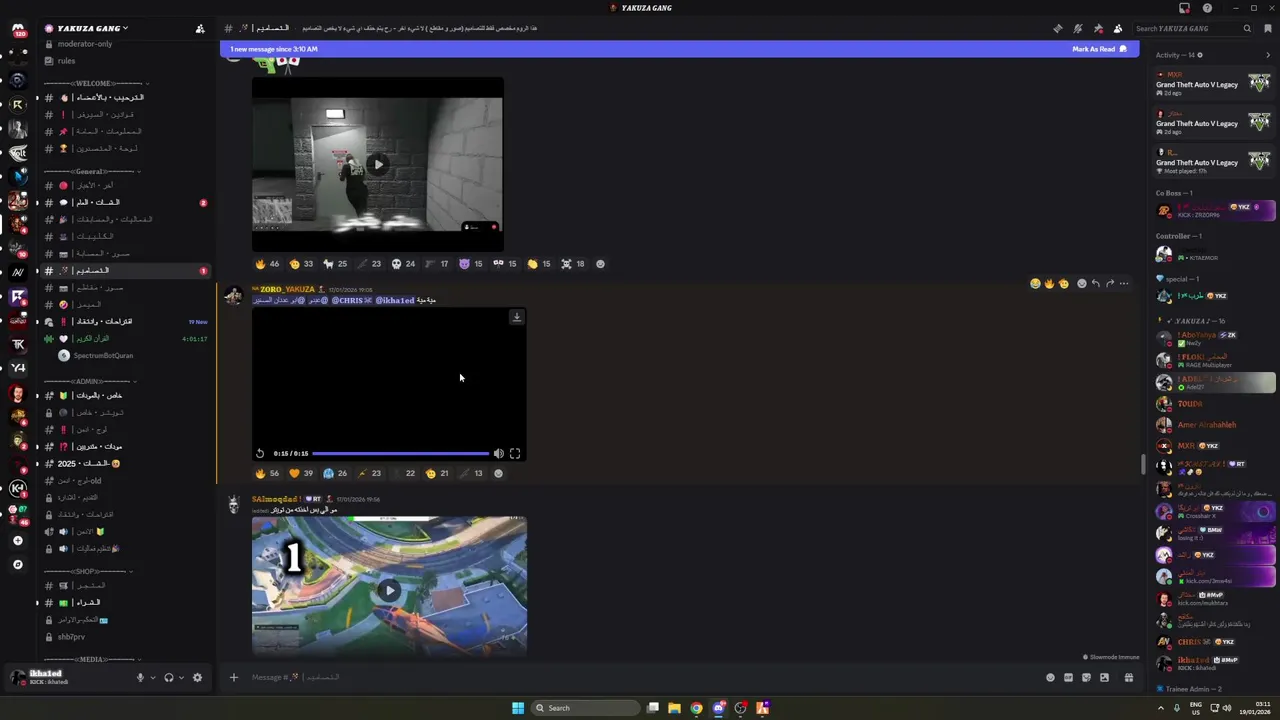The height and width of the screenshot is (720, 1280).
Task: Open microphone input options arrow
Action: (x=153, y=677)
